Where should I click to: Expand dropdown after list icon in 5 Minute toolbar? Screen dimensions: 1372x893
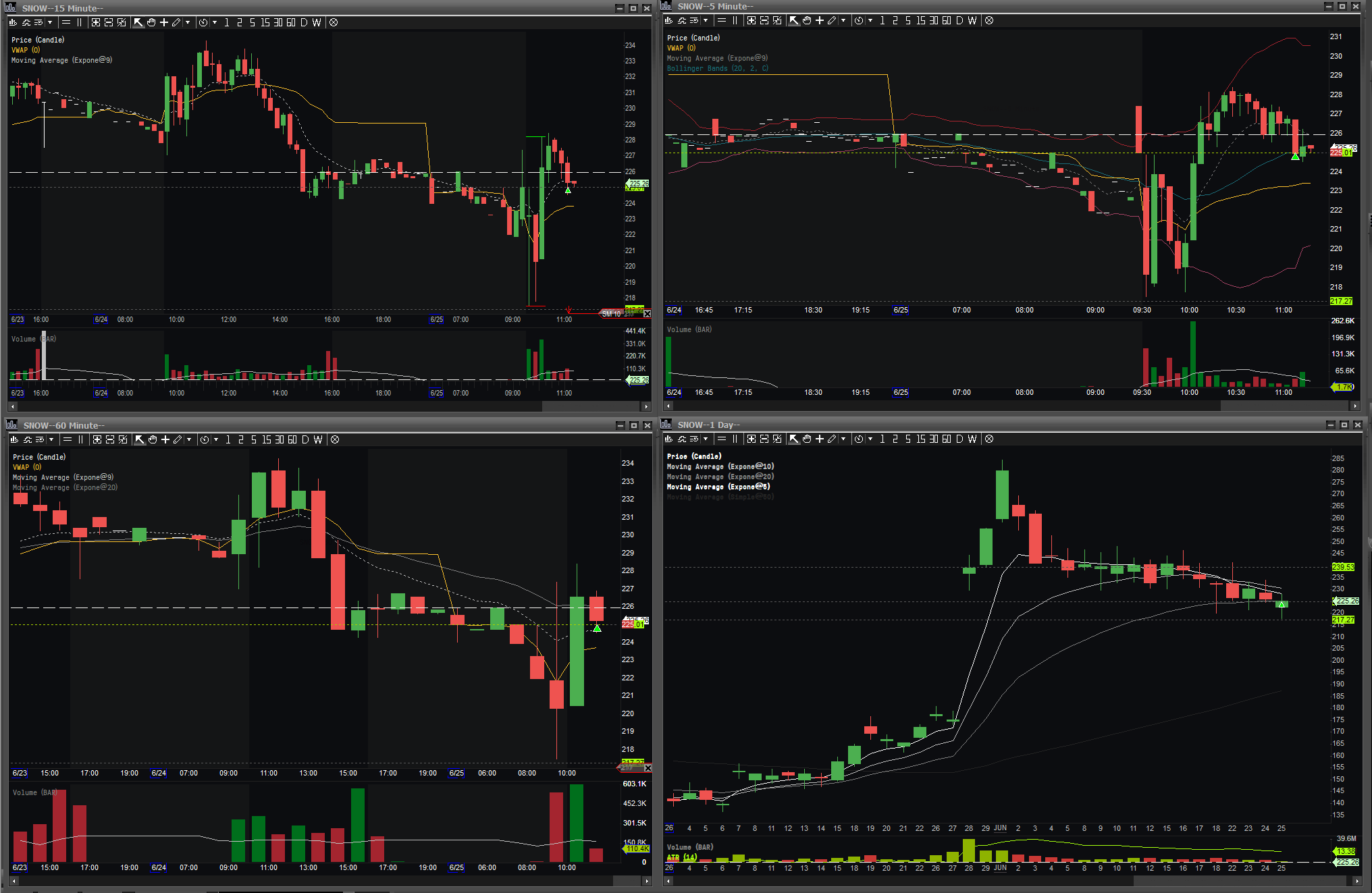pos(706,20)
